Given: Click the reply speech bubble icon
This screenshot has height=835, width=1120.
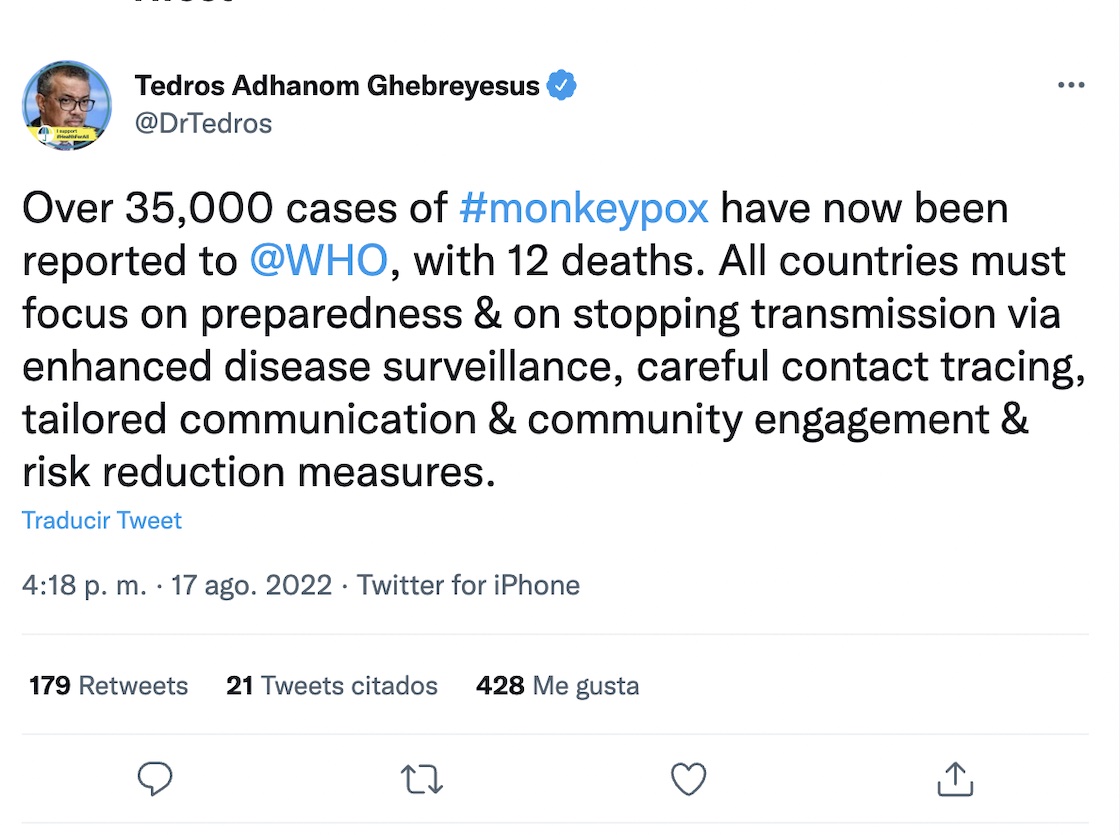Looking at the screenshot, I should click(155, 779).
